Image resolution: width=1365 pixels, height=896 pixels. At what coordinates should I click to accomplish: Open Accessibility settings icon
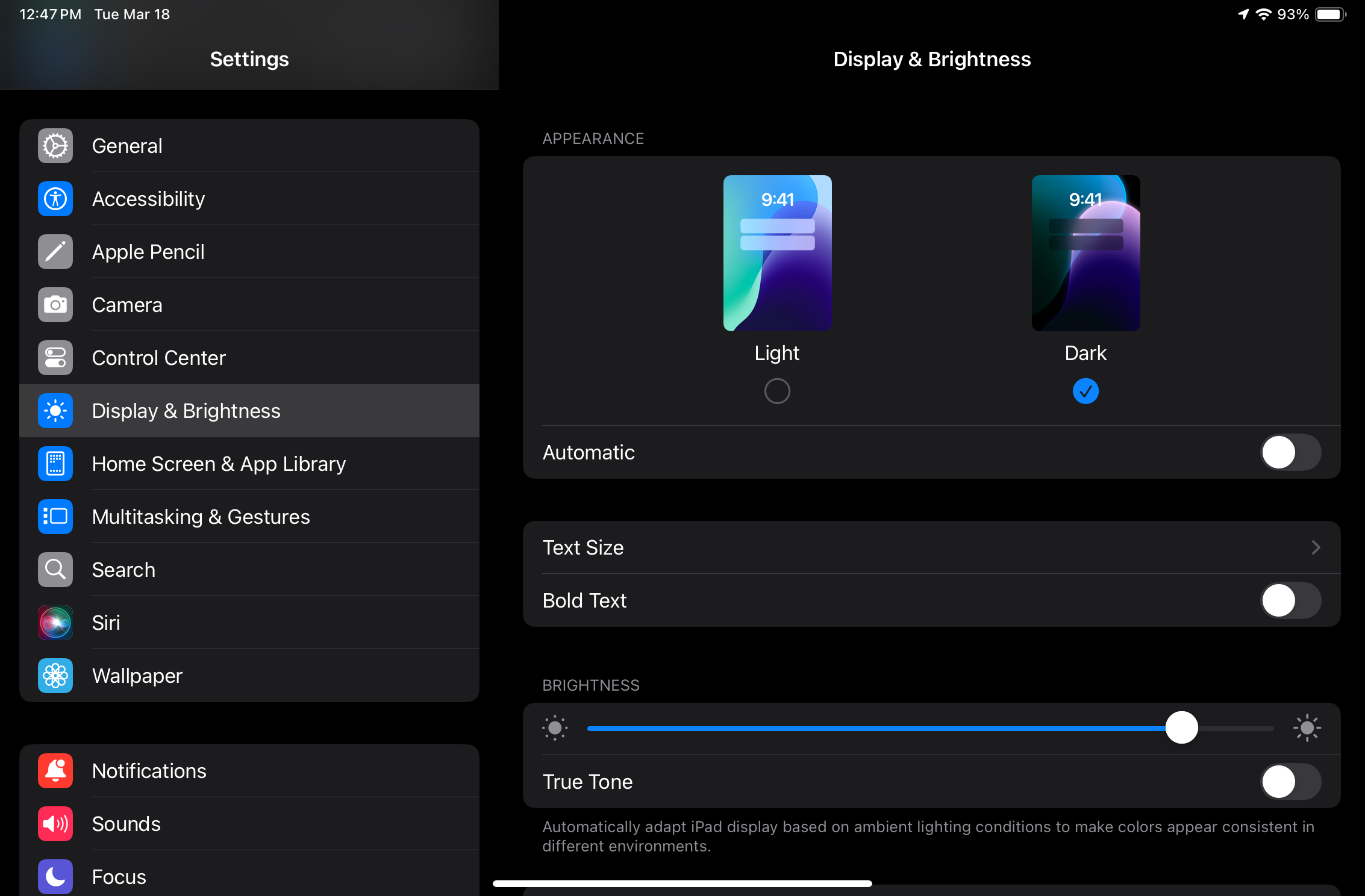pos(55,199)
